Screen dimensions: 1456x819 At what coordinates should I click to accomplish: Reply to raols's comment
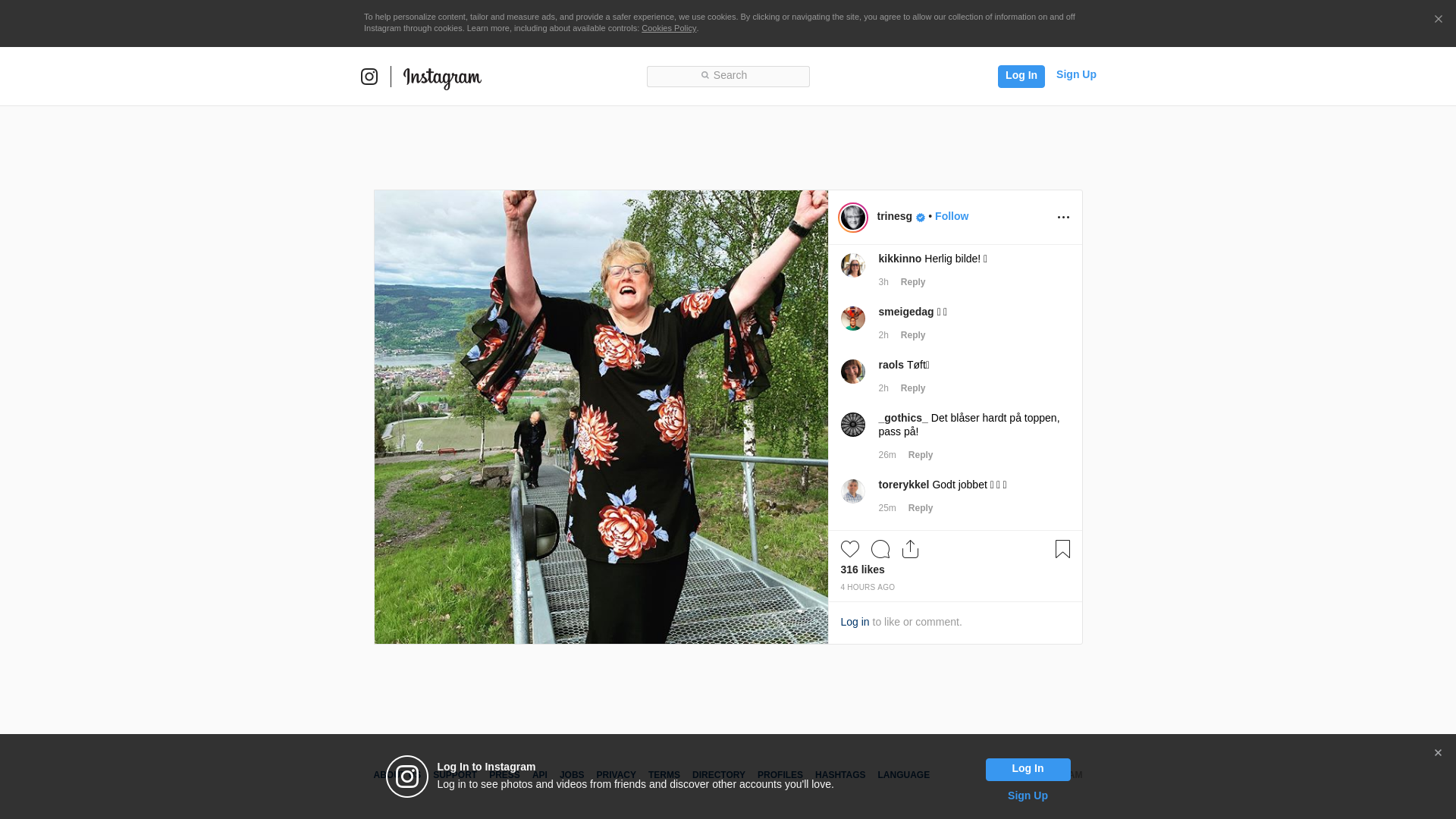pos(913,388)
